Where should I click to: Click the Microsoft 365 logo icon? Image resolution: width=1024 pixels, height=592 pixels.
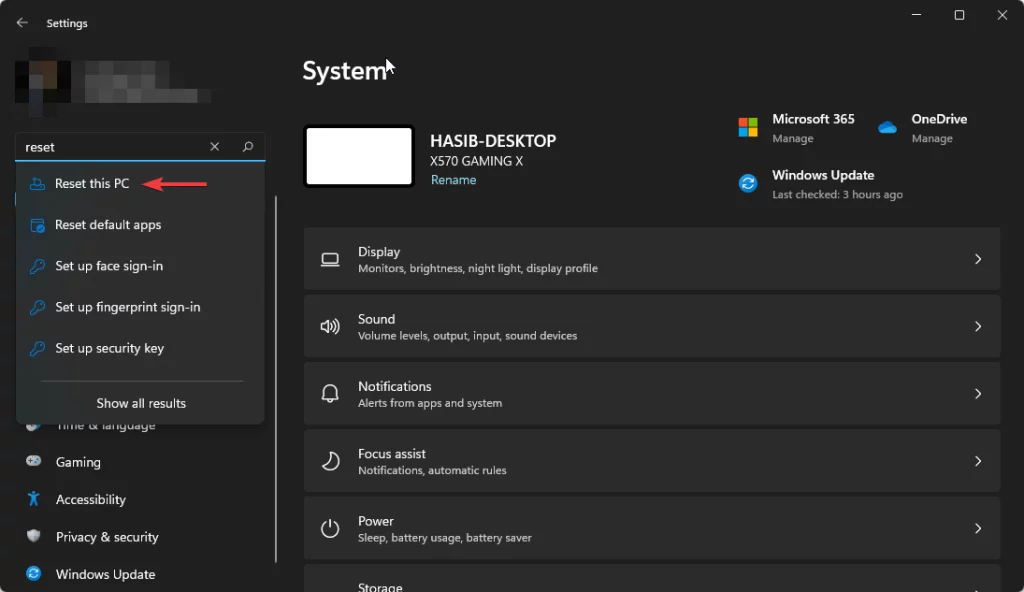pos(746,127)
